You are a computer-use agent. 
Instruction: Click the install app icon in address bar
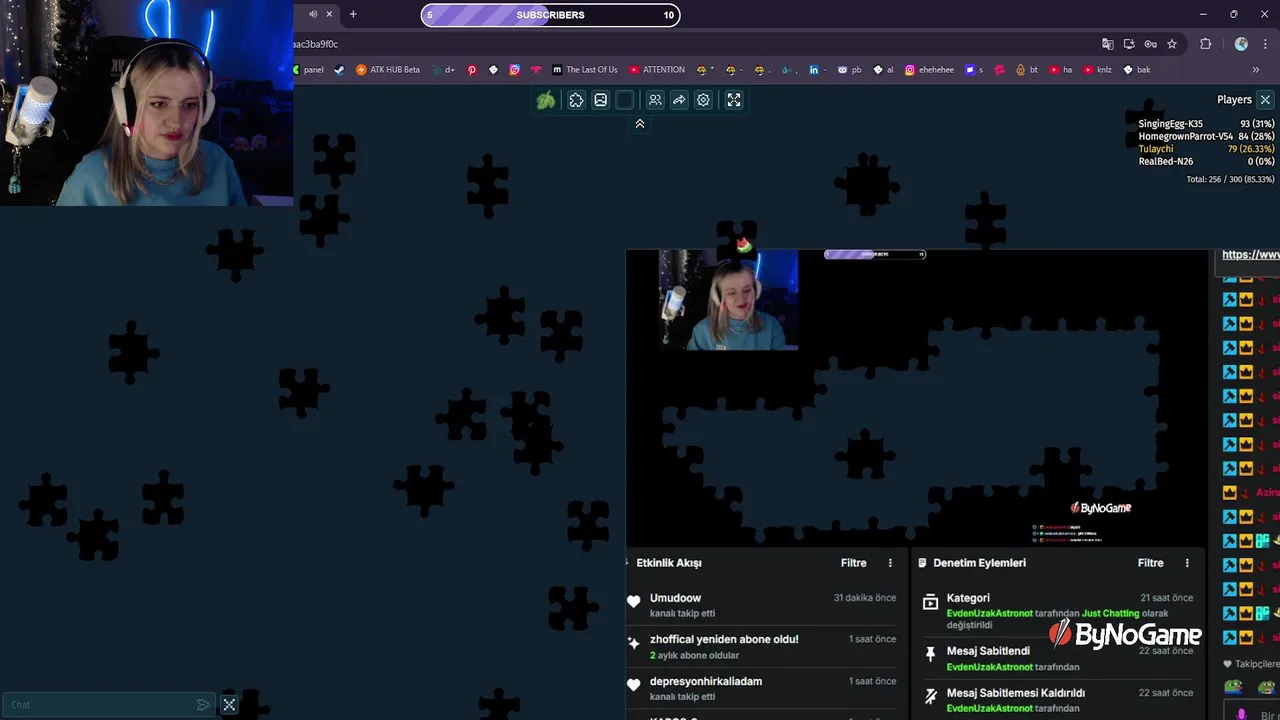[x=1129, y=44]
